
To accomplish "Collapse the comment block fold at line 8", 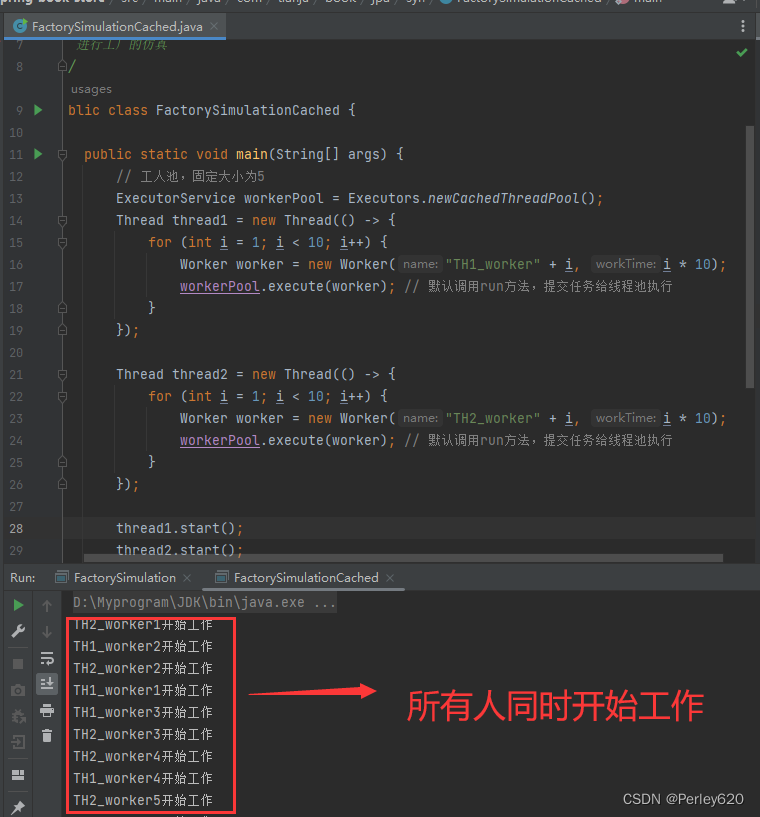I will pyautogui.click(x=63, y=66).
